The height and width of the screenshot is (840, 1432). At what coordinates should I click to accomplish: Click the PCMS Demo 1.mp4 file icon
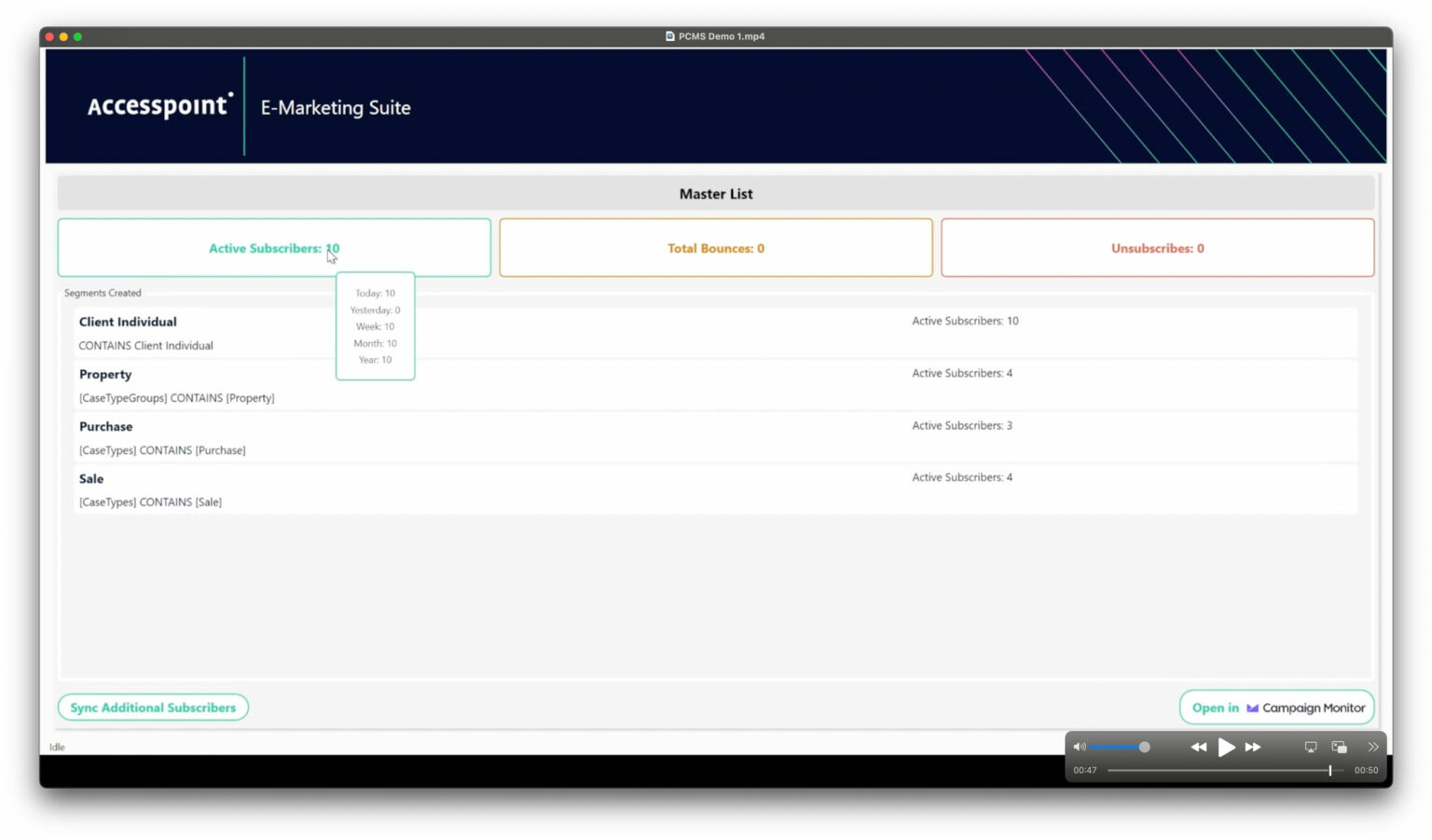point(669,36)
